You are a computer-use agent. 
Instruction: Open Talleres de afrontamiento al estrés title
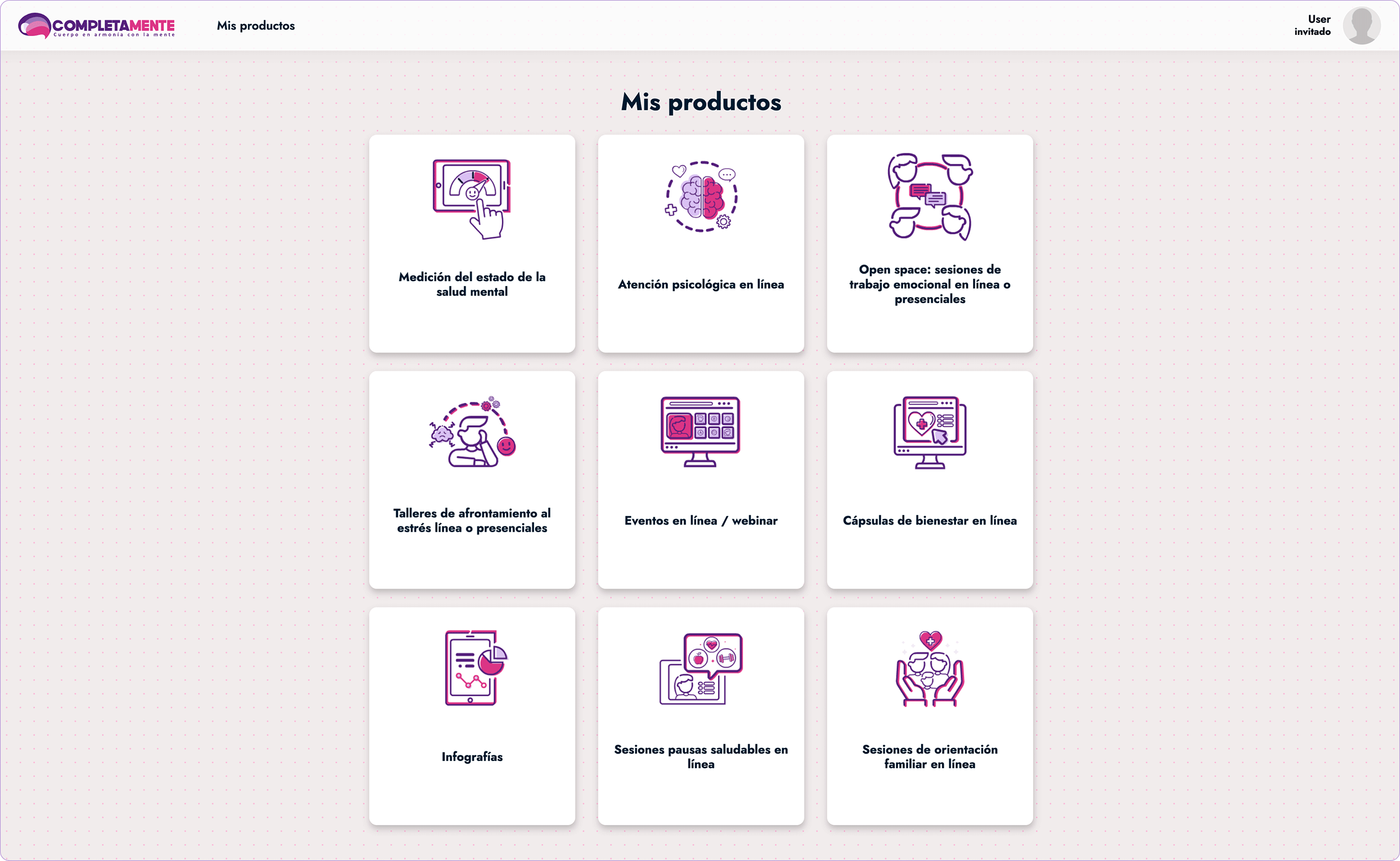471,520
